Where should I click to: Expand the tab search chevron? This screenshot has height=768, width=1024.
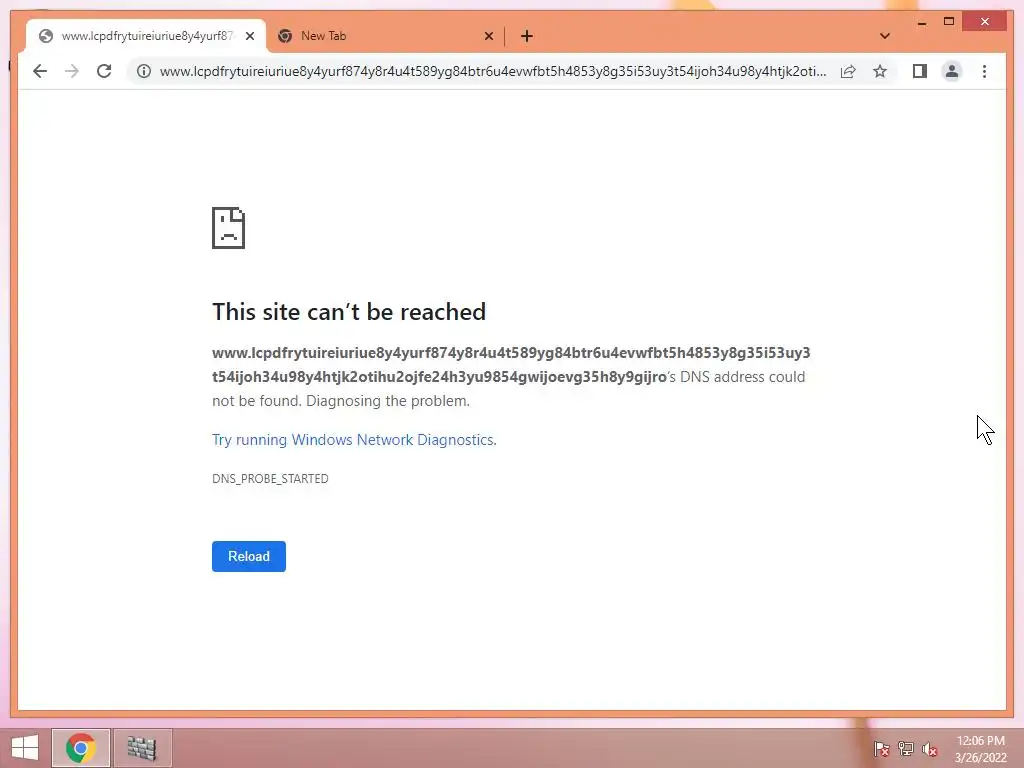885,36
